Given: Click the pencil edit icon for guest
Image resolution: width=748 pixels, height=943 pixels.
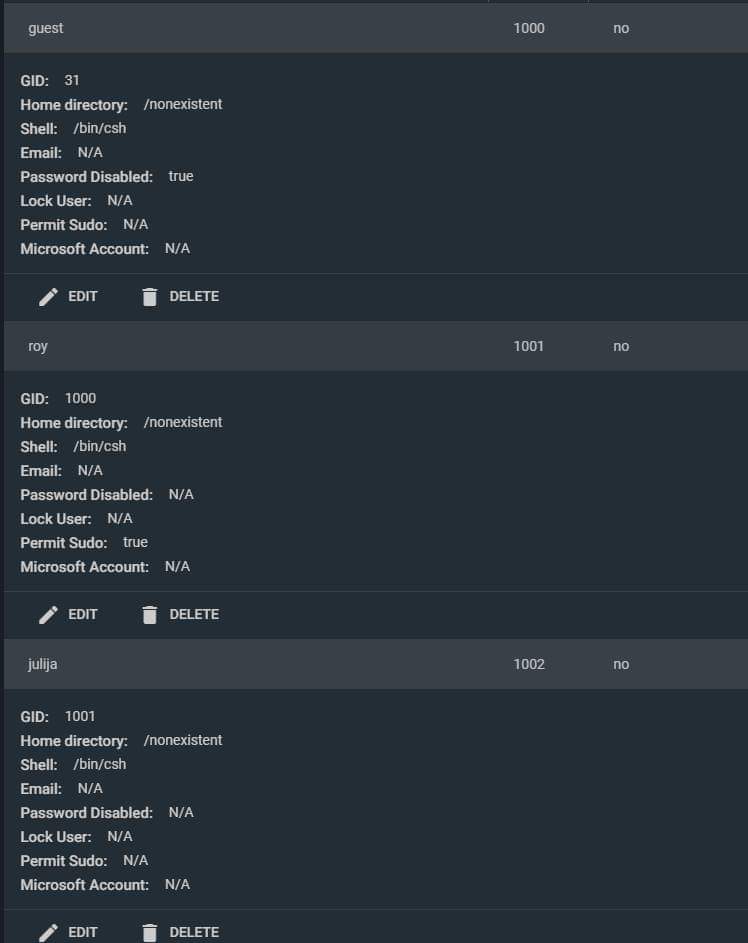Looking at the screenshot, I should click(48, 296).
